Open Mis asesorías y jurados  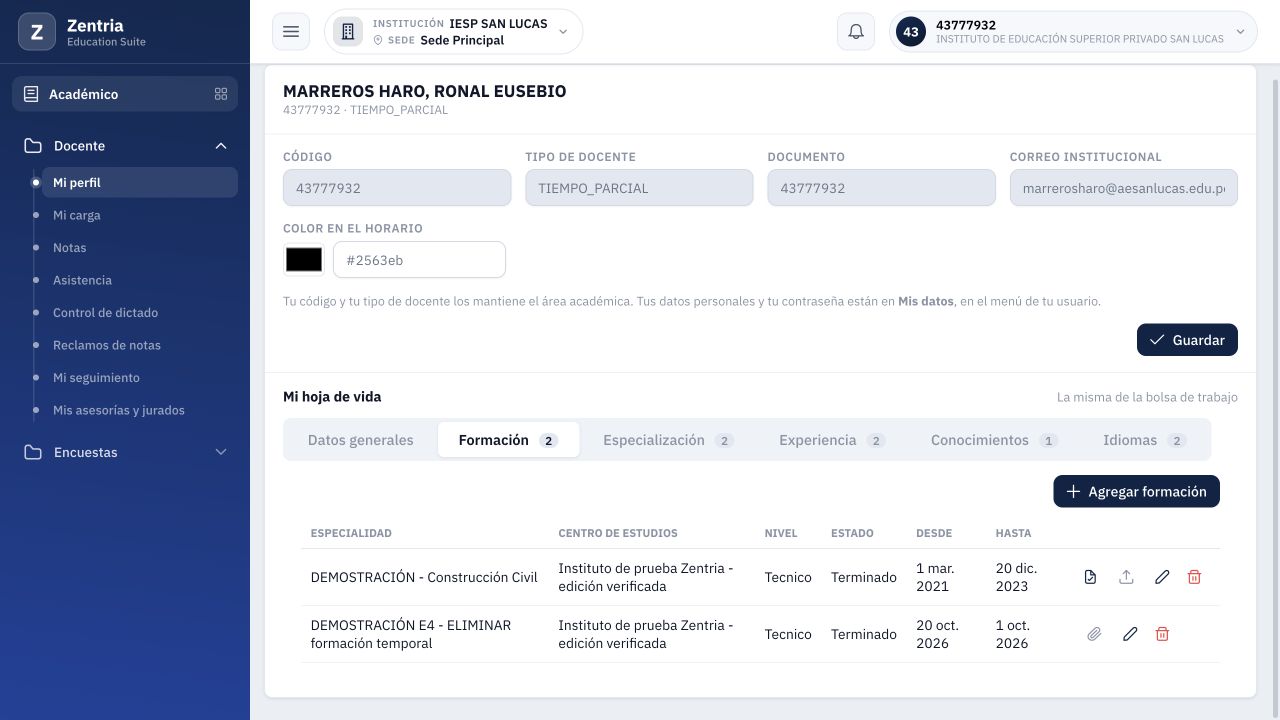pos(139,410)
